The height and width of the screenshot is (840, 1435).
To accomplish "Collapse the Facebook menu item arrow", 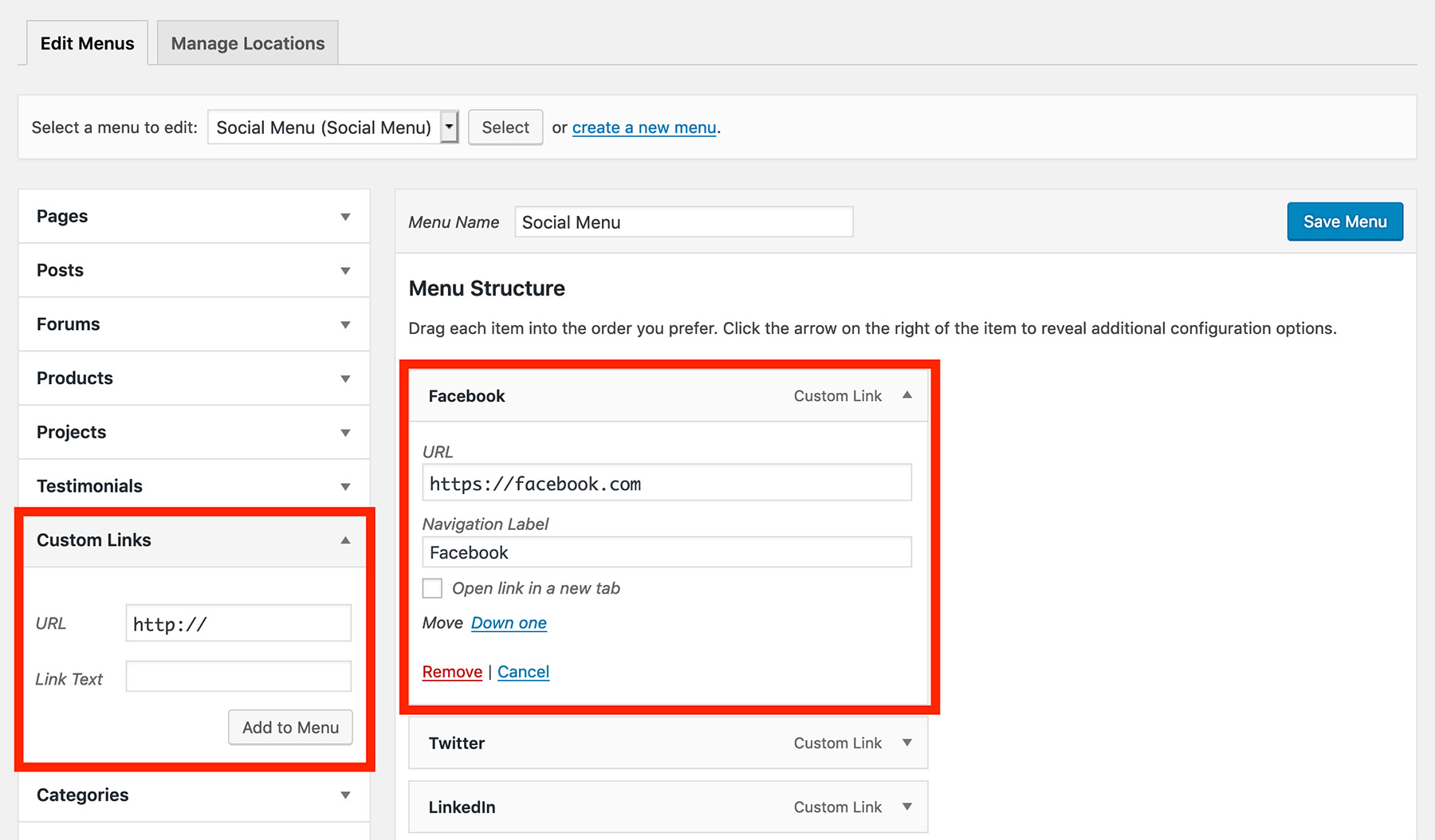I will point(906,395).
